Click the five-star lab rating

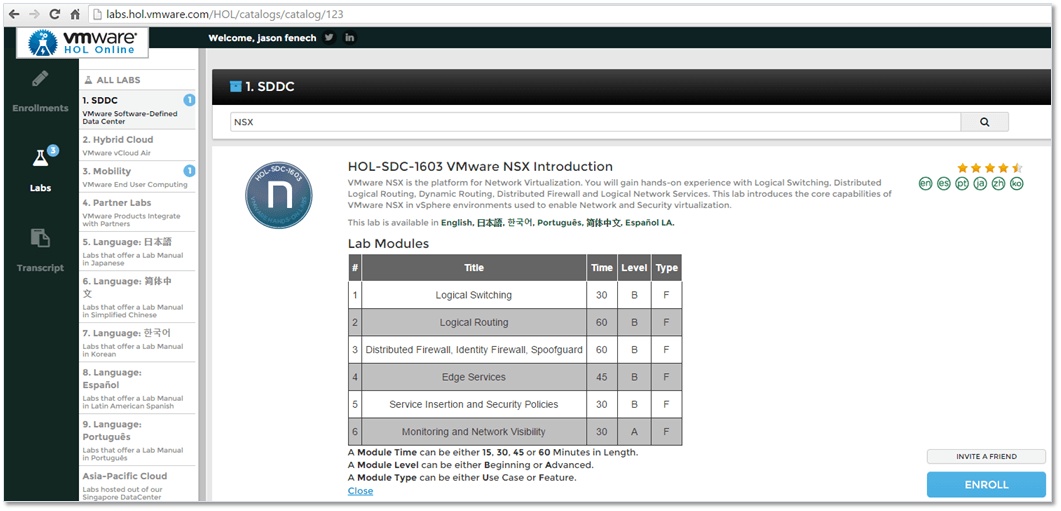click(x=989, y=168)
